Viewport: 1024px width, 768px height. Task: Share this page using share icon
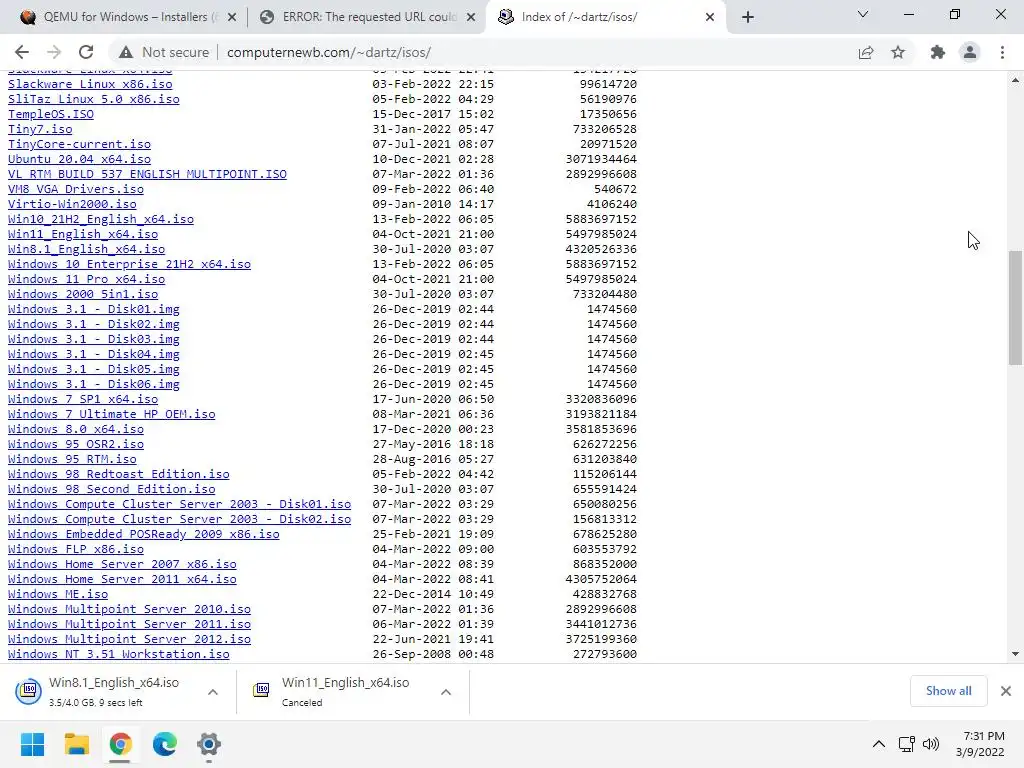[x=866, y=52]
